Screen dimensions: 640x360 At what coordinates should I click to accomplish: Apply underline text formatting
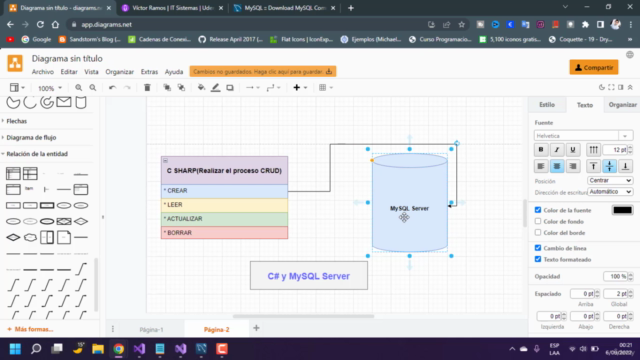coord(573,150)
